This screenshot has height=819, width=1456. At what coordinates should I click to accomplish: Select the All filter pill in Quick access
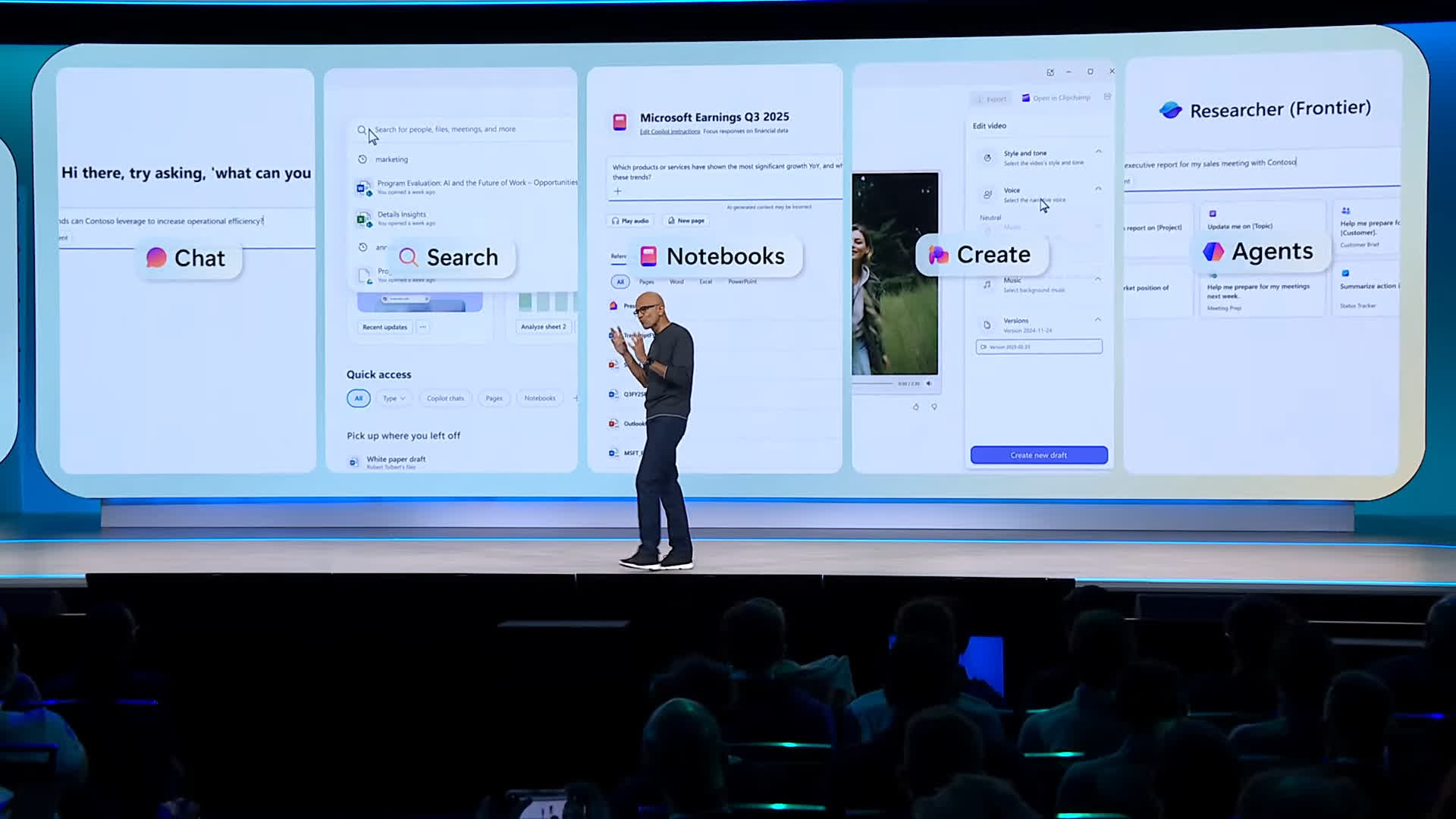[x=358, y=398]
